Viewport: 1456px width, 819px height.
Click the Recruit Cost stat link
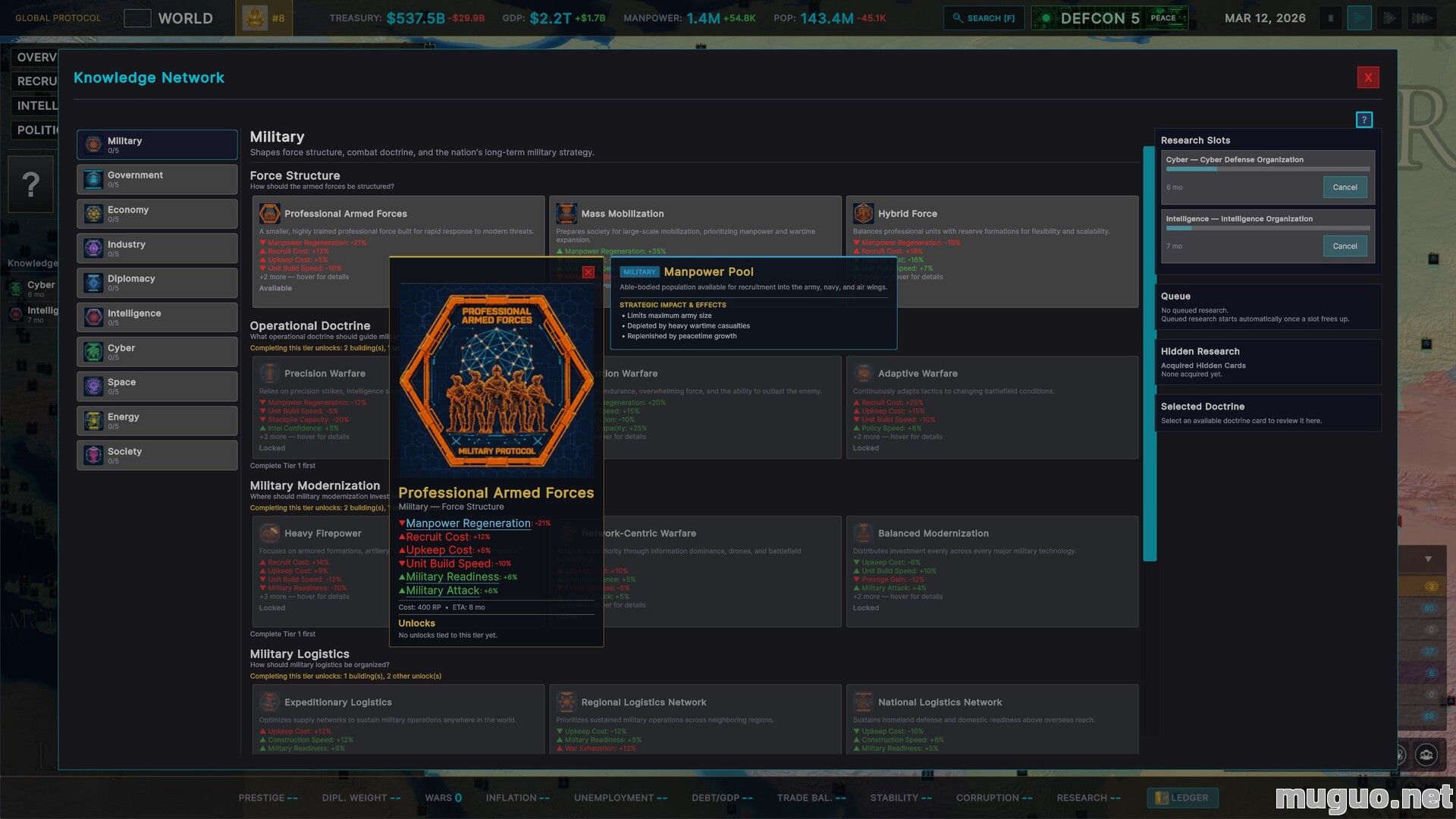pos(438,537)
